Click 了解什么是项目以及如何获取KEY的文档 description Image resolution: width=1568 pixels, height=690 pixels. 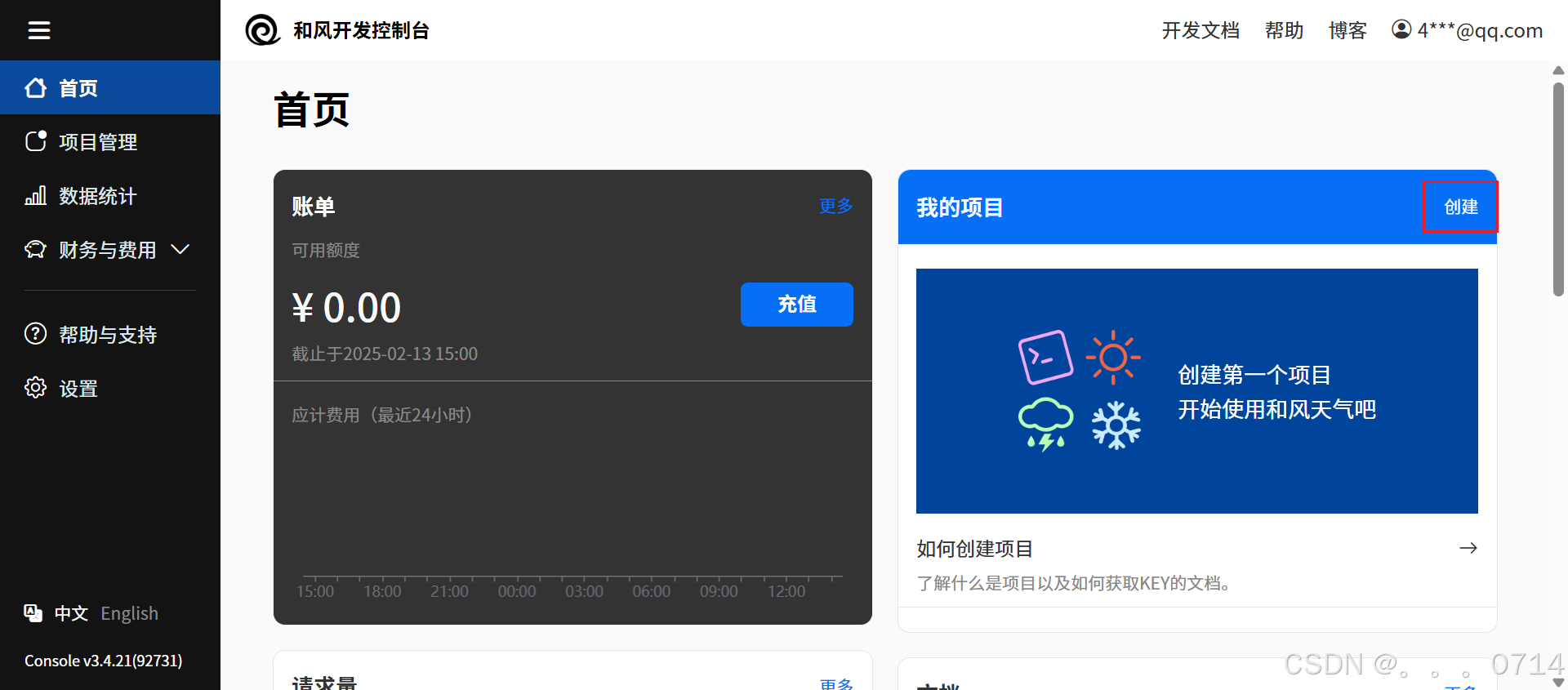[1073, 583]
